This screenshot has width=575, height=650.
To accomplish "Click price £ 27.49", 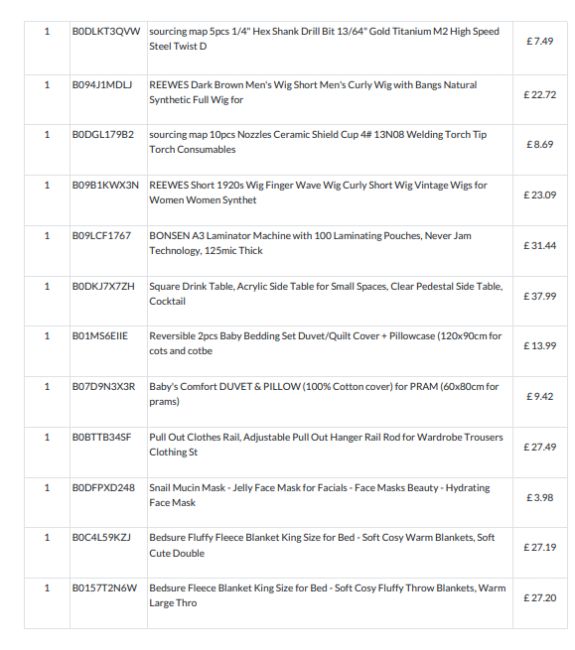I will (x=540, y=447).
